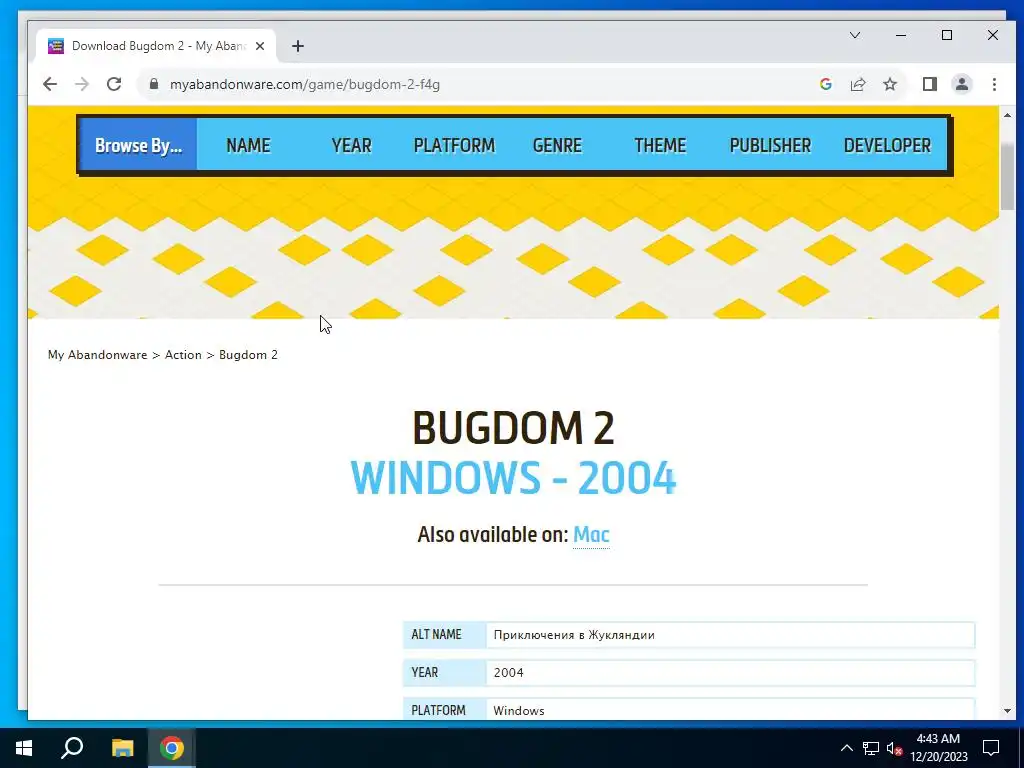Click the ALT NAME label
Image resolution: width=1024 pixels, height=768 pixels.
[x=436, y=635]
